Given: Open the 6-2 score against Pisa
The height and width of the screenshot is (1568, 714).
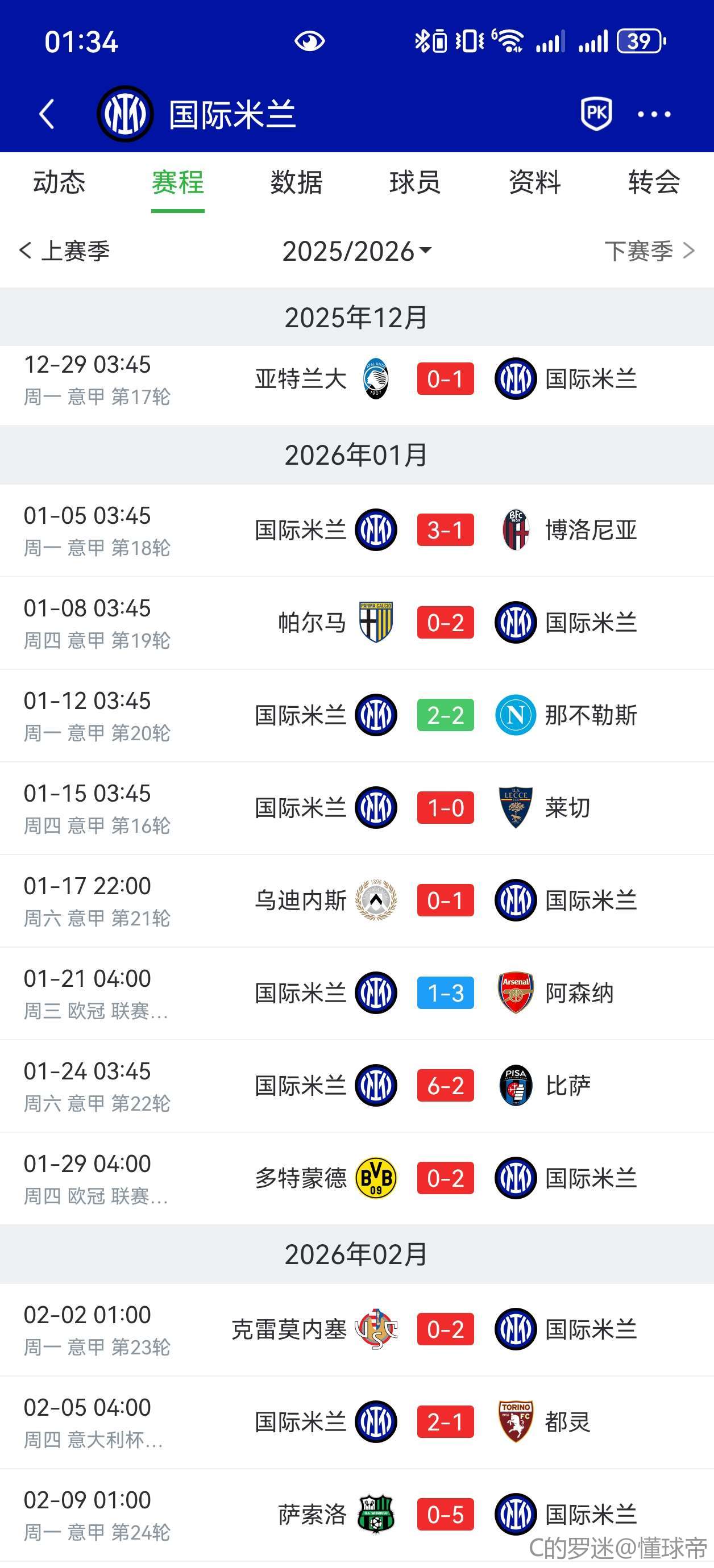Looking at the screenshot, I should coord(445,1085).
